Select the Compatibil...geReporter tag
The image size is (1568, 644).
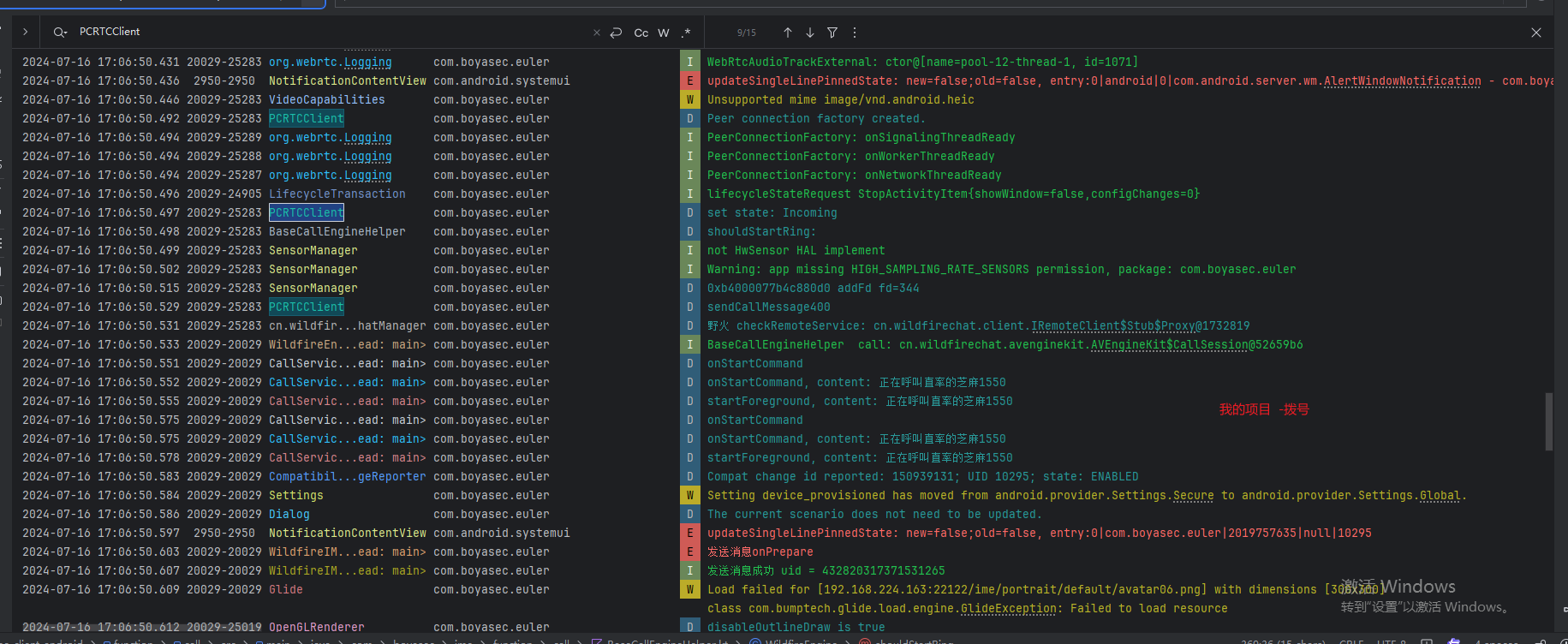pyautogui.click(x=348, y=476)
